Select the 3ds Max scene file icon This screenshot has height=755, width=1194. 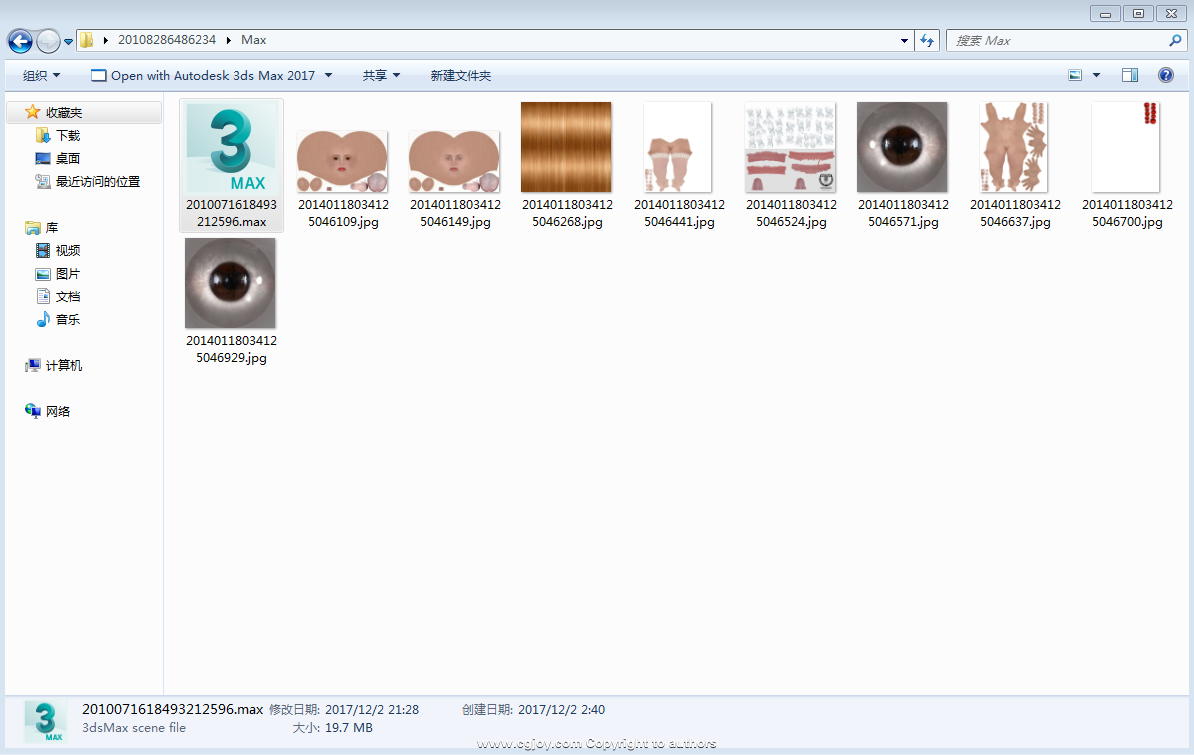click(x=231, y=148)
